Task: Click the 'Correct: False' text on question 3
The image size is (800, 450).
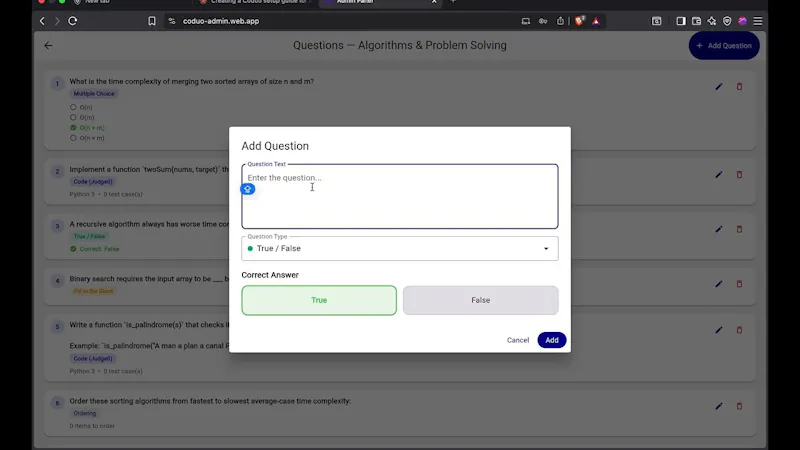Action: pyautogui.click(x=99, y=249)
